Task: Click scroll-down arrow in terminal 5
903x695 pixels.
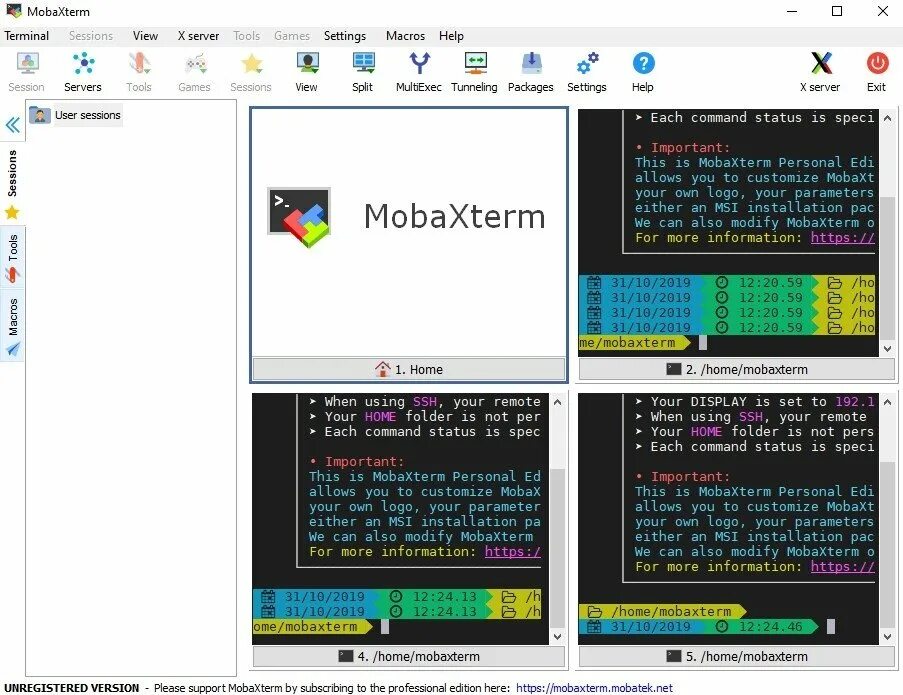Action: click(887, 636)
